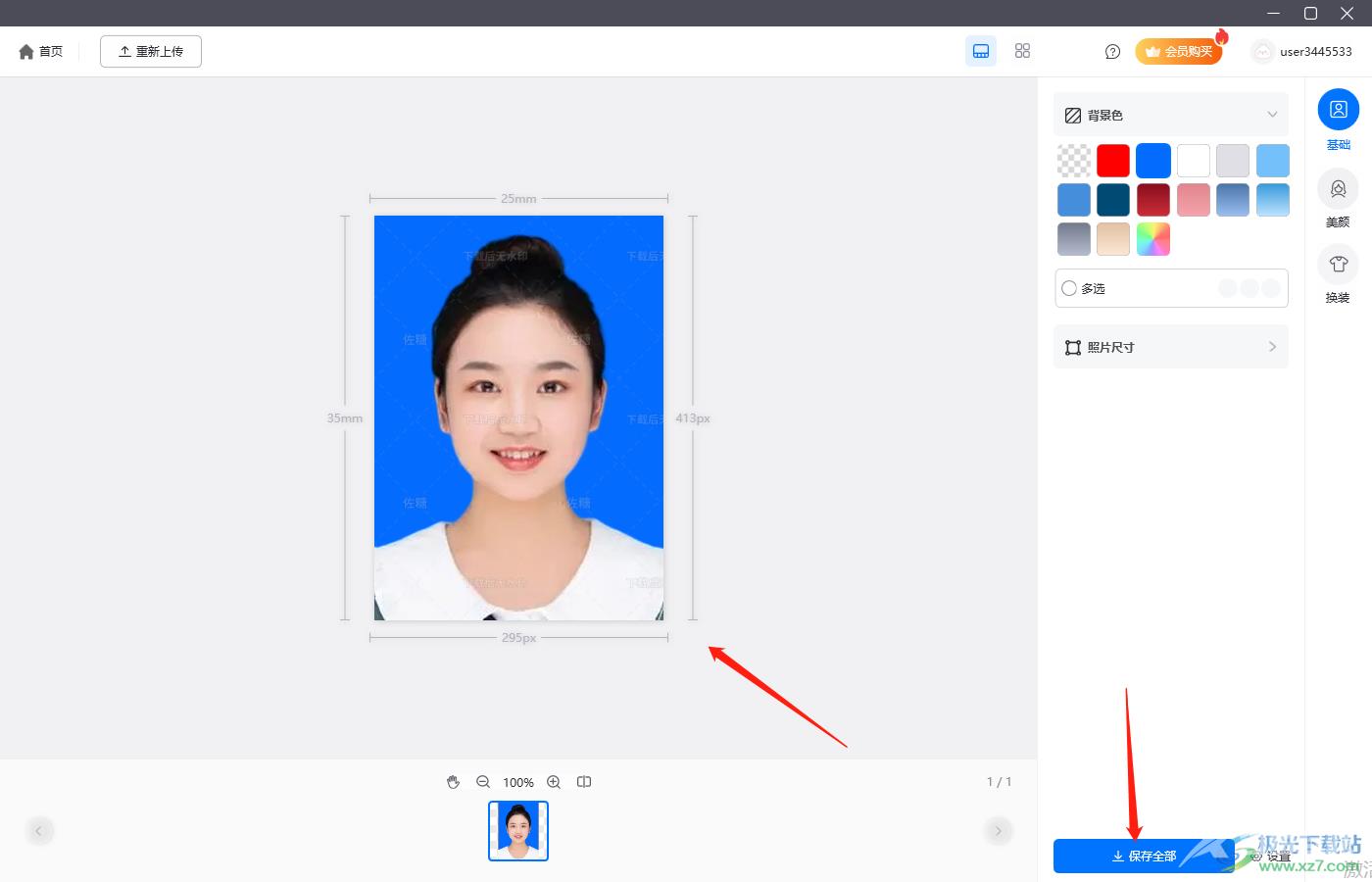Select the portrait photo thumbnail
The image size is (1372, 882).
click(x=518, y=831)
